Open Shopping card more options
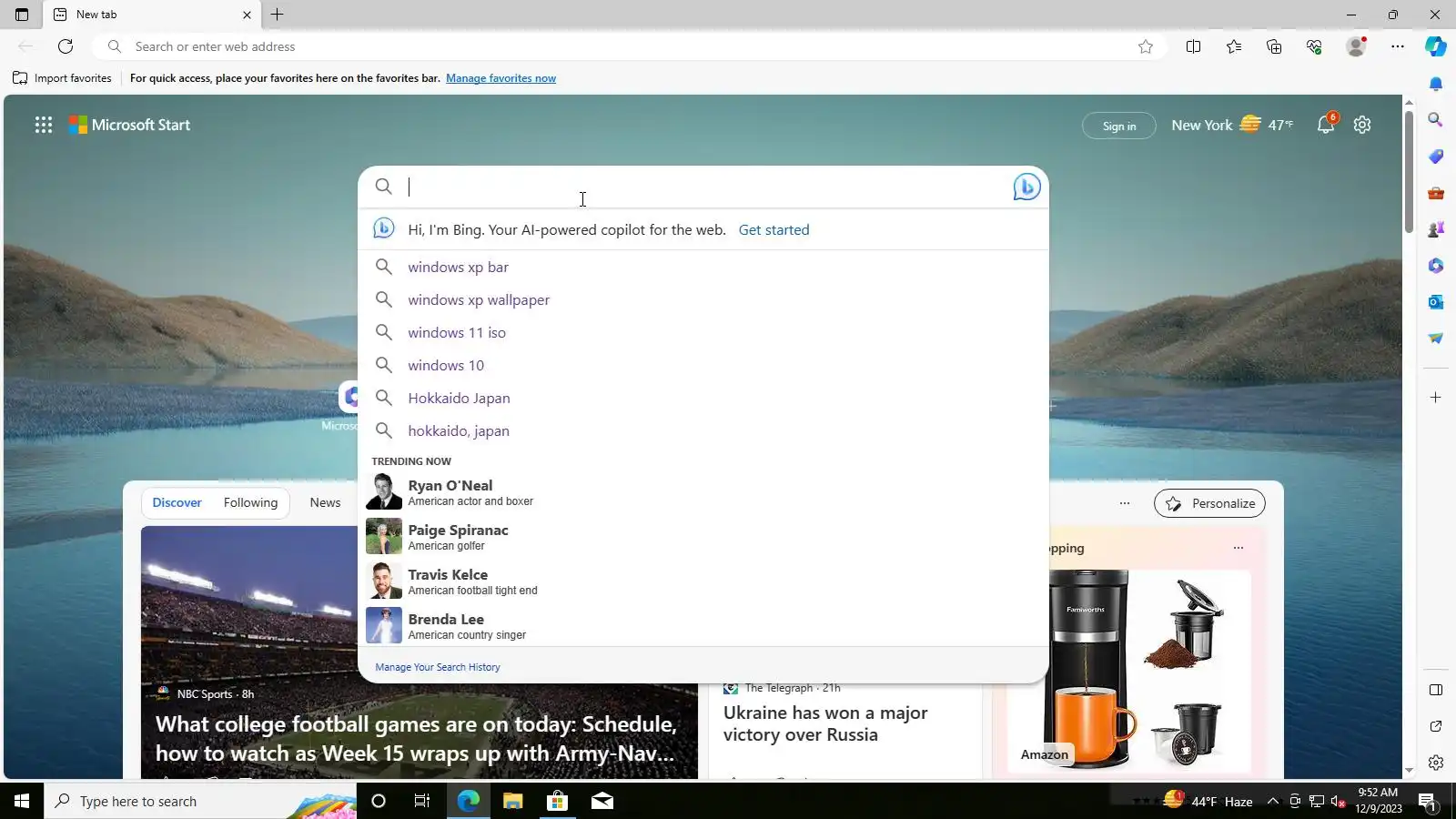1456x819 pixels. [1239, 548]
